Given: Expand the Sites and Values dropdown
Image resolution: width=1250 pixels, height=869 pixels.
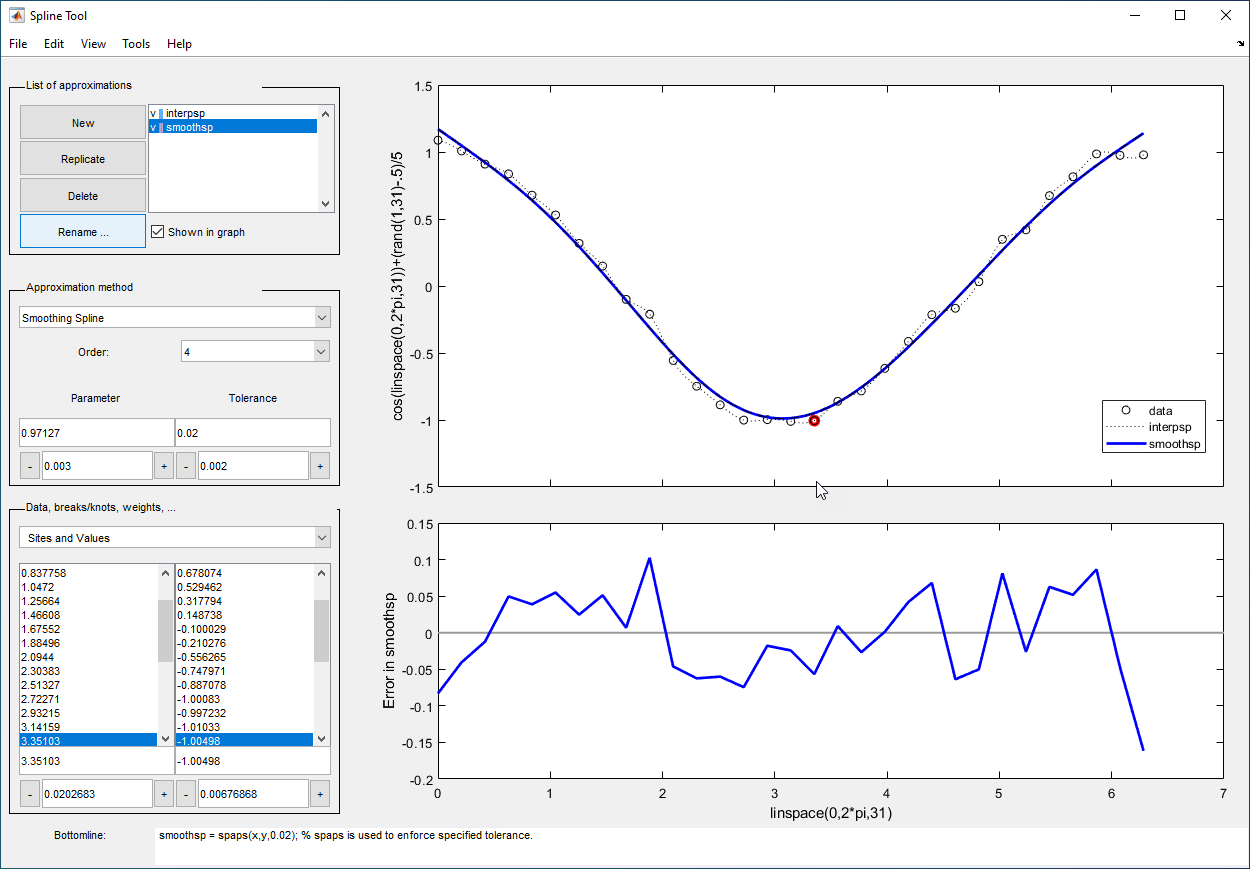Looking at the screenshot, I should pos(175,538).
